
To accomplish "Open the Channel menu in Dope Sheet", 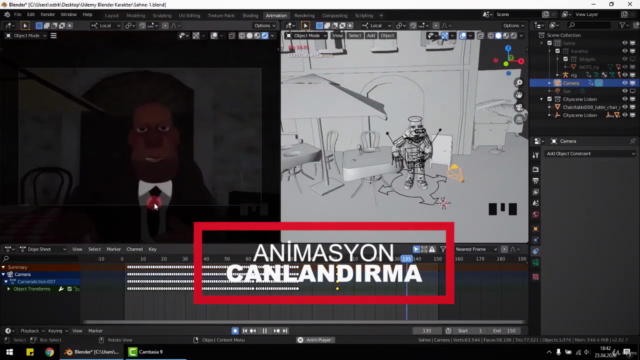I will pyautogui.click(x=135, y=249).
